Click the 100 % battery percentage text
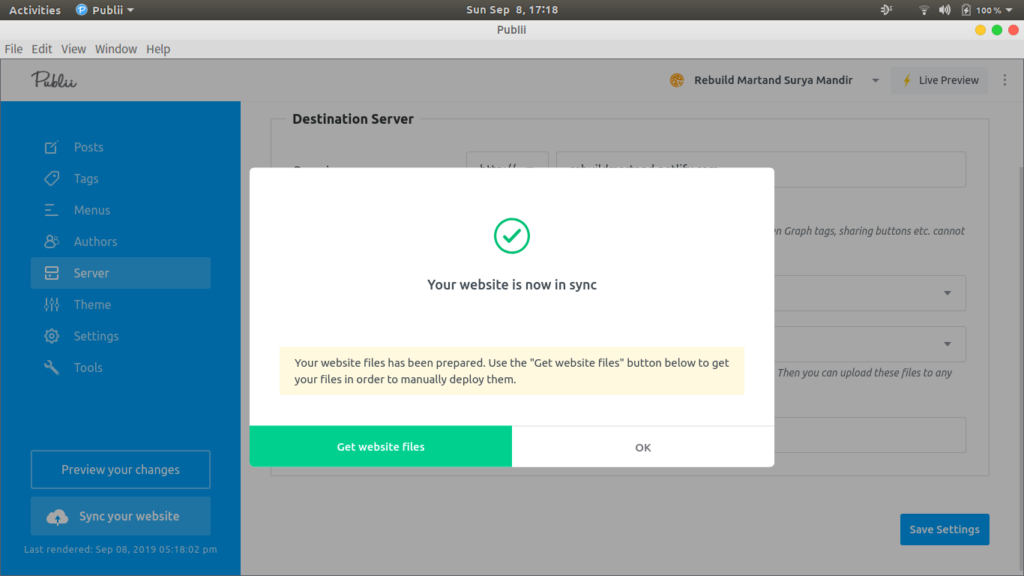This screenshot has height=576, width=1024. [x=989, y=10]
